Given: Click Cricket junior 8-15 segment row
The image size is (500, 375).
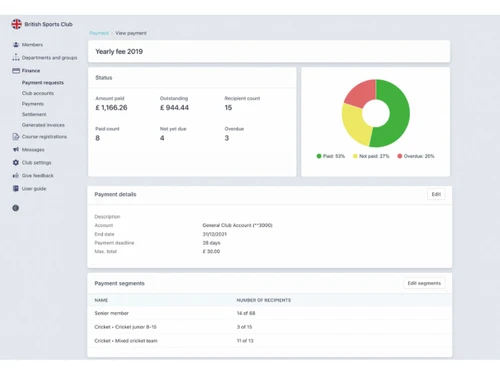Looking at the screenshot, I should coord(270,327).
